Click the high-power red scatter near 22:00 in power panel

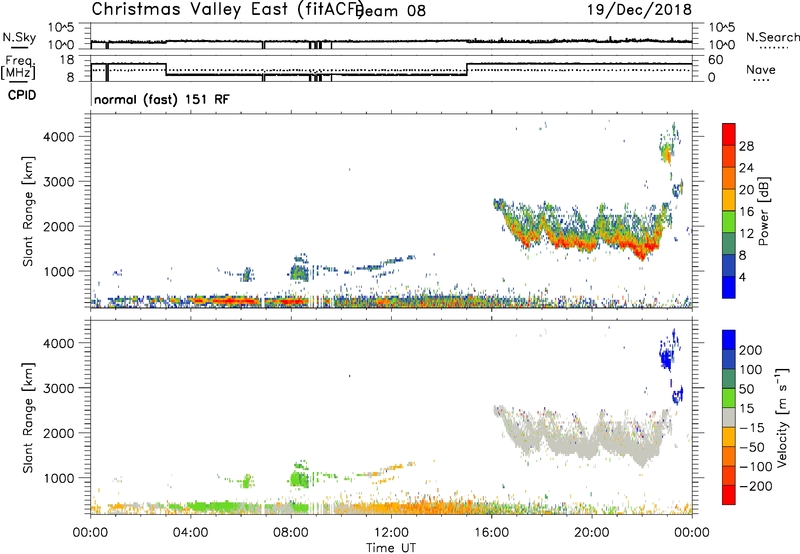(x=642, y=248)
